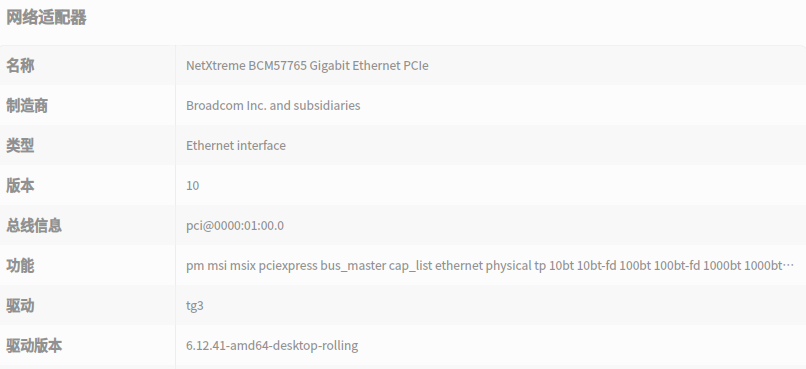Click the Ethernet interface type value
Image resolution: width=806 pixels, height=369 pixels.
coord(236,145)
